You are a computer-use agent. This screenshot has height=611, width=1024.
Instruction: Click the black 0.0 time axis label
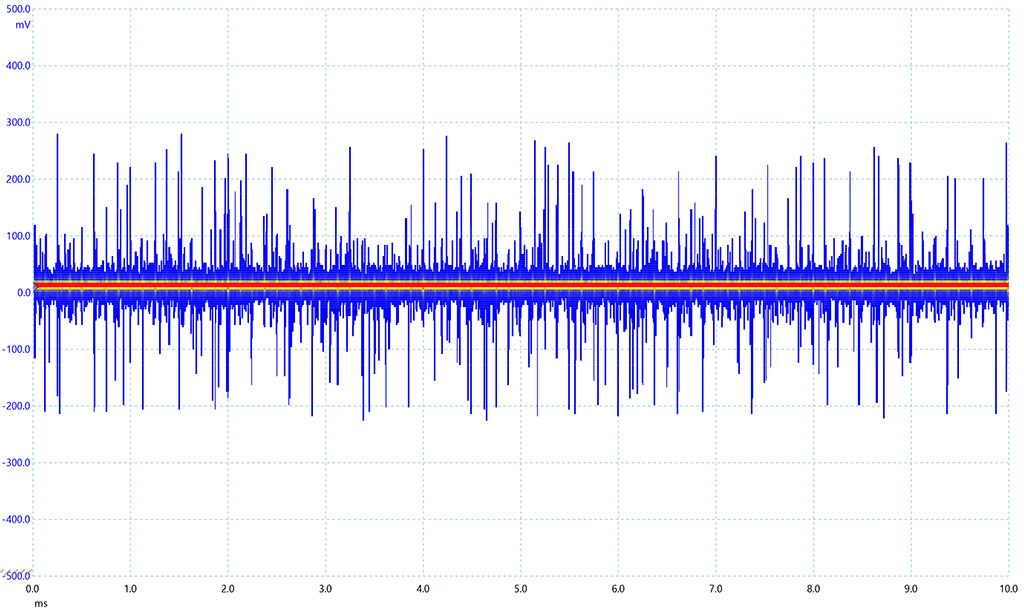[33, 589]
